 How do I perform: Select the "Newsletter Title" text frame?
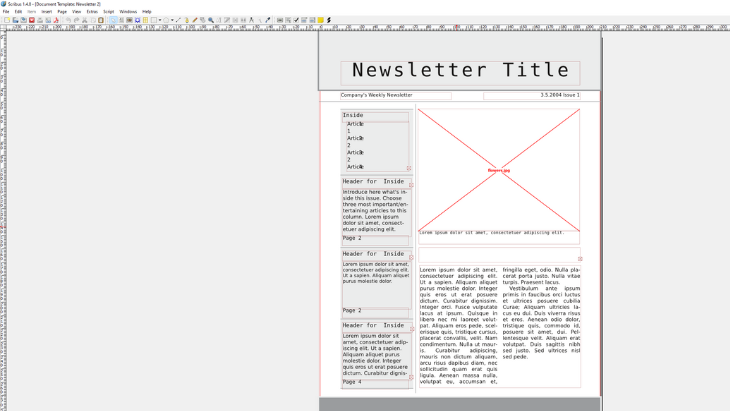(460, 73)
